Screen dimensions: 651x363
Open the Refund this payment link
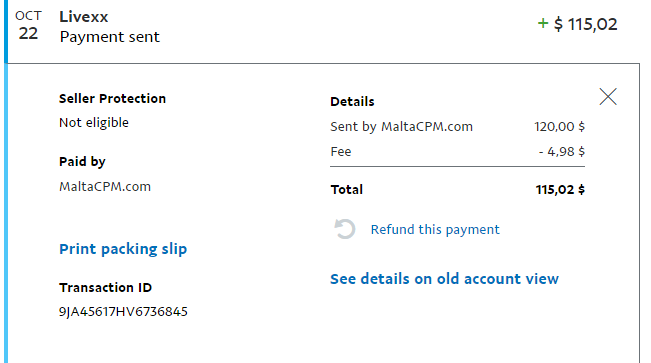coord(435,230)
